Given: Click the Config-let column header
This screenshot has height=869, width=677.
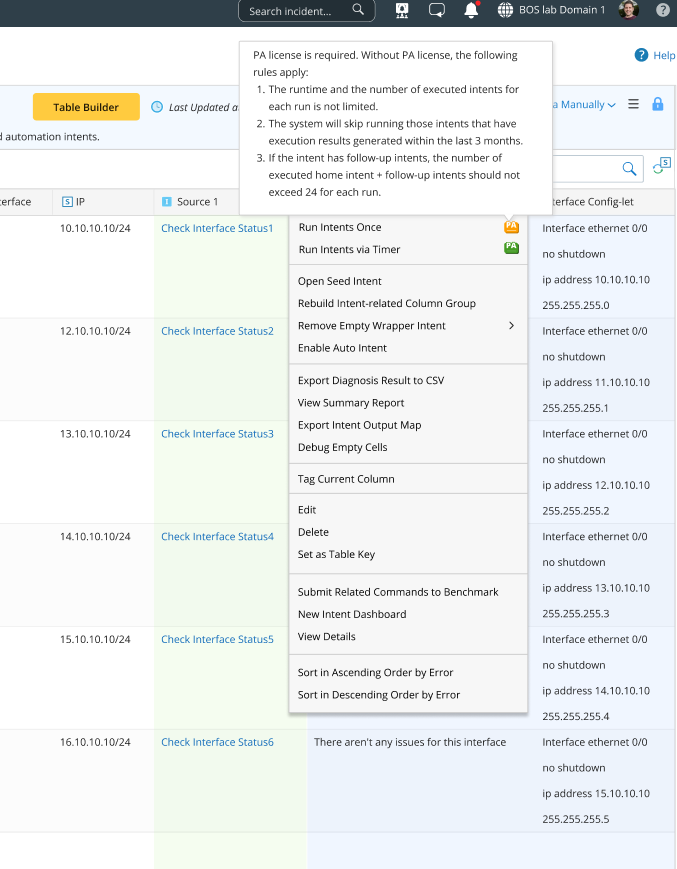Looking at the screenshot, I should 593,202.
